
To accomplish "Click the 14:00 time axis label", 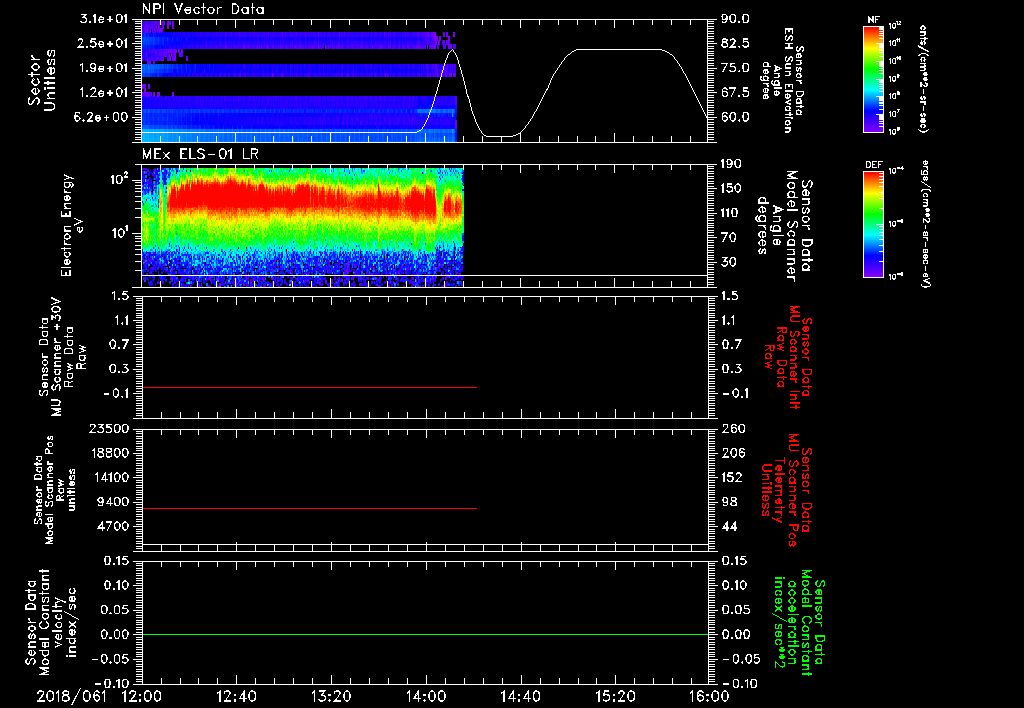I will click(x=426, y=696).
